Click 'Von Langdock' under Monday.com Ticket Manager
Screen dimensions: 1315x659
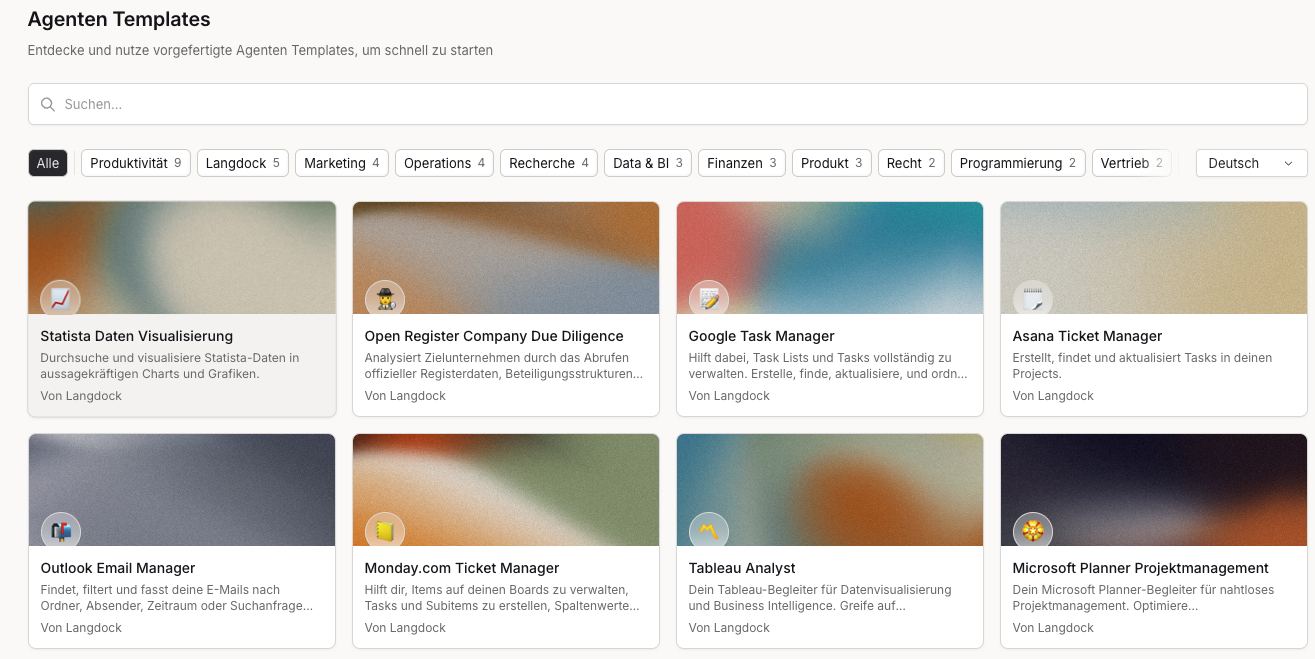tap(405, 628)
